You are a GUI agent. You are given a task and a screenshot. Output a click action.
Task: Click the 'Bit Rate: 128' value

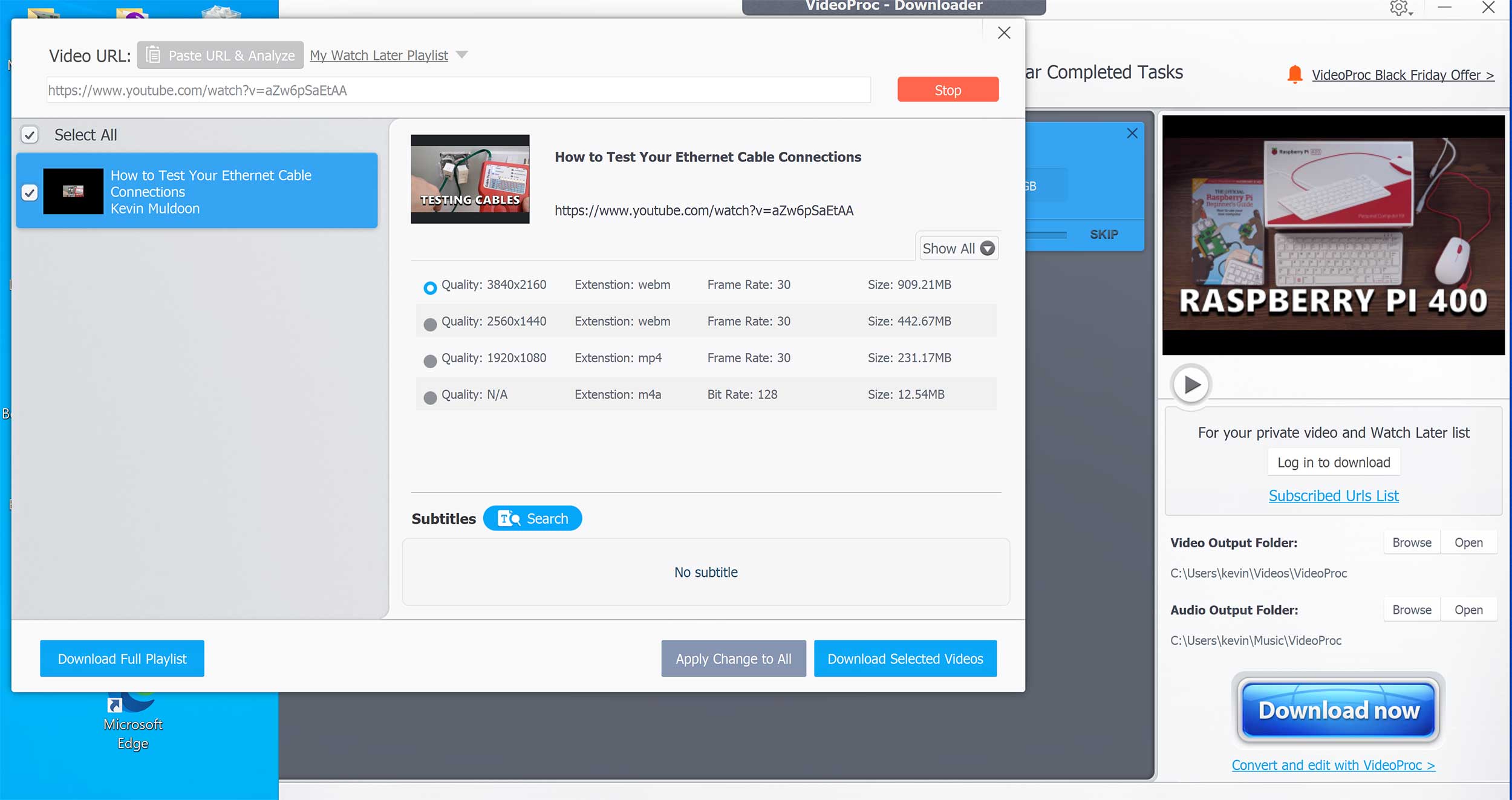click(743, 394)
